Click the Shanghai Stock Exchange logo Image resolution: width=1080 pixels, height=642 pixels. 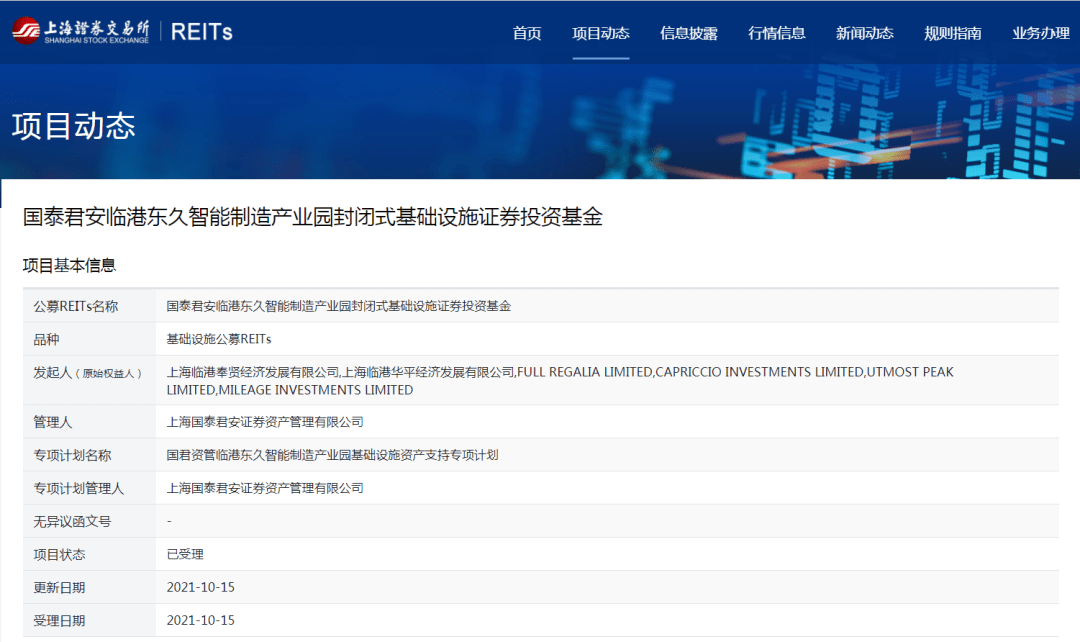(81, 31)
